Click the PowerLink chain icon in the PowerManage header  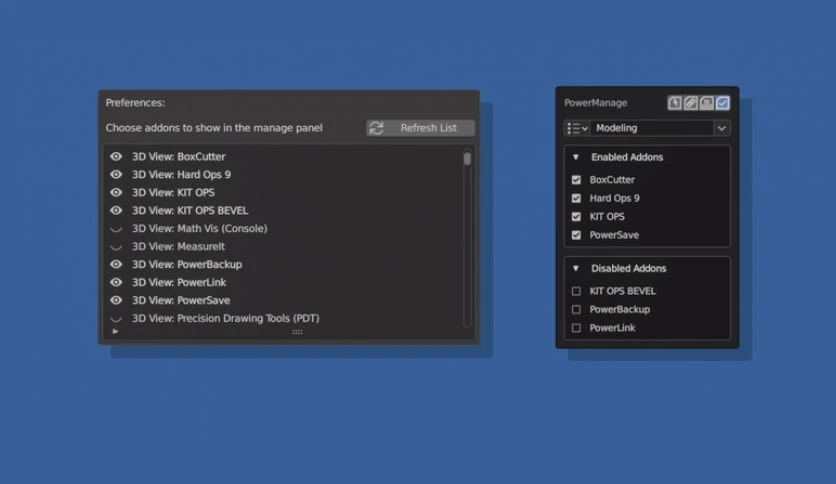point(690,103)
